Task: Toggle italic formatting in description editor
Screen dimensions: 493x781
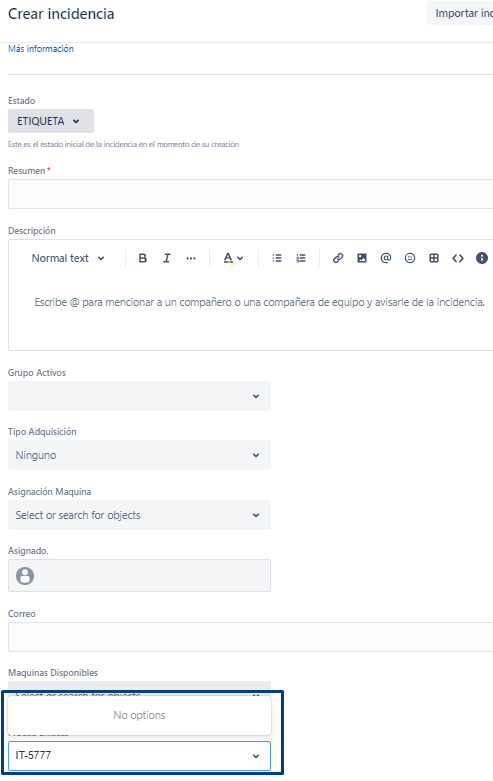Action: point(167,258)
